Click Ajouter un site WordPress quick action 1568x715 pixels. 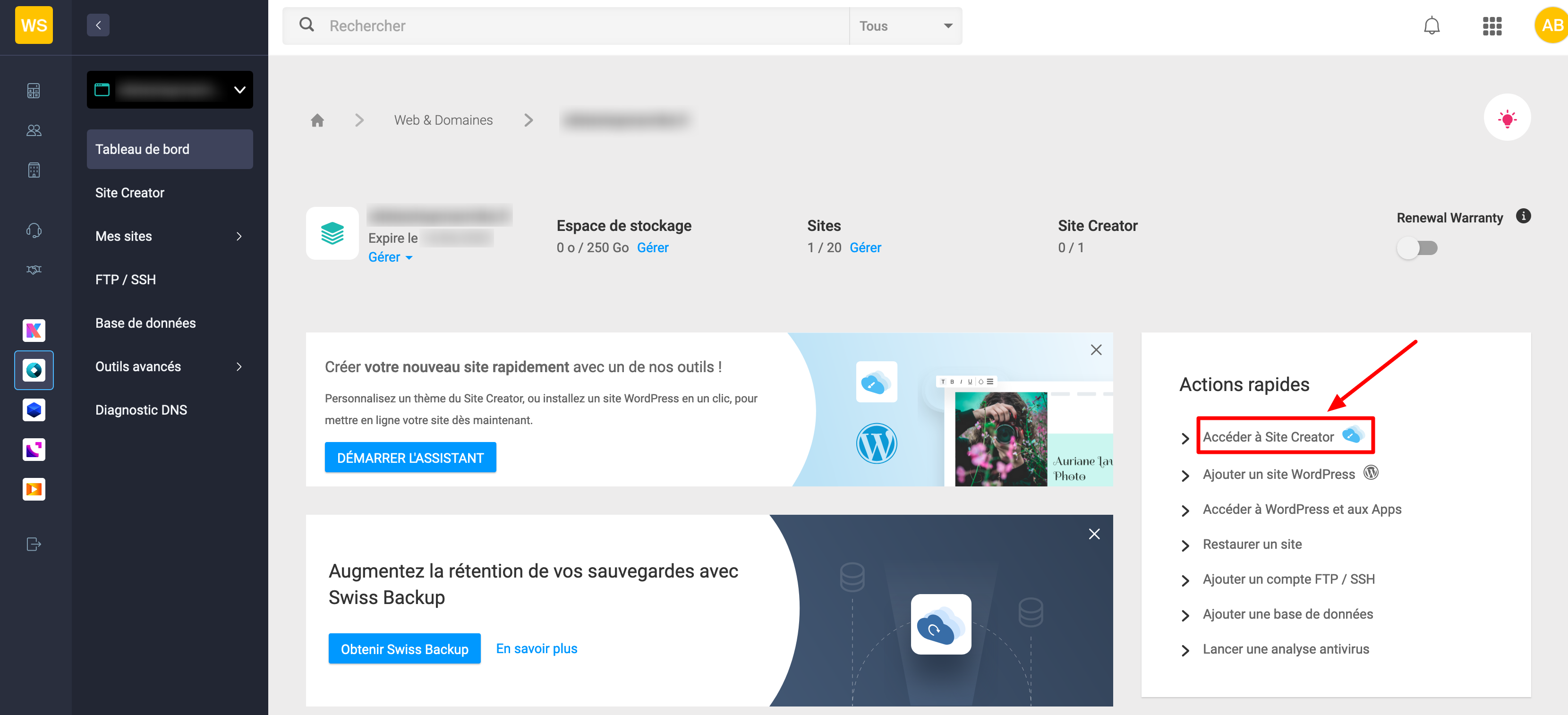(1278, 474)
